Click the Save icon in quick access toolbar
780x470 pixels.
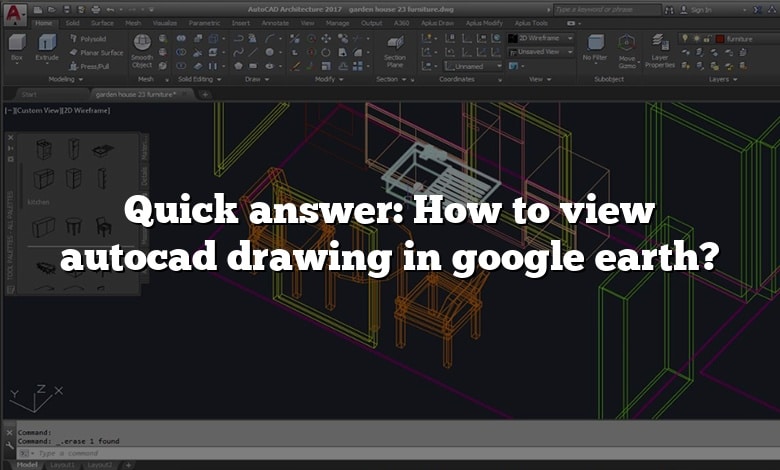67,10
